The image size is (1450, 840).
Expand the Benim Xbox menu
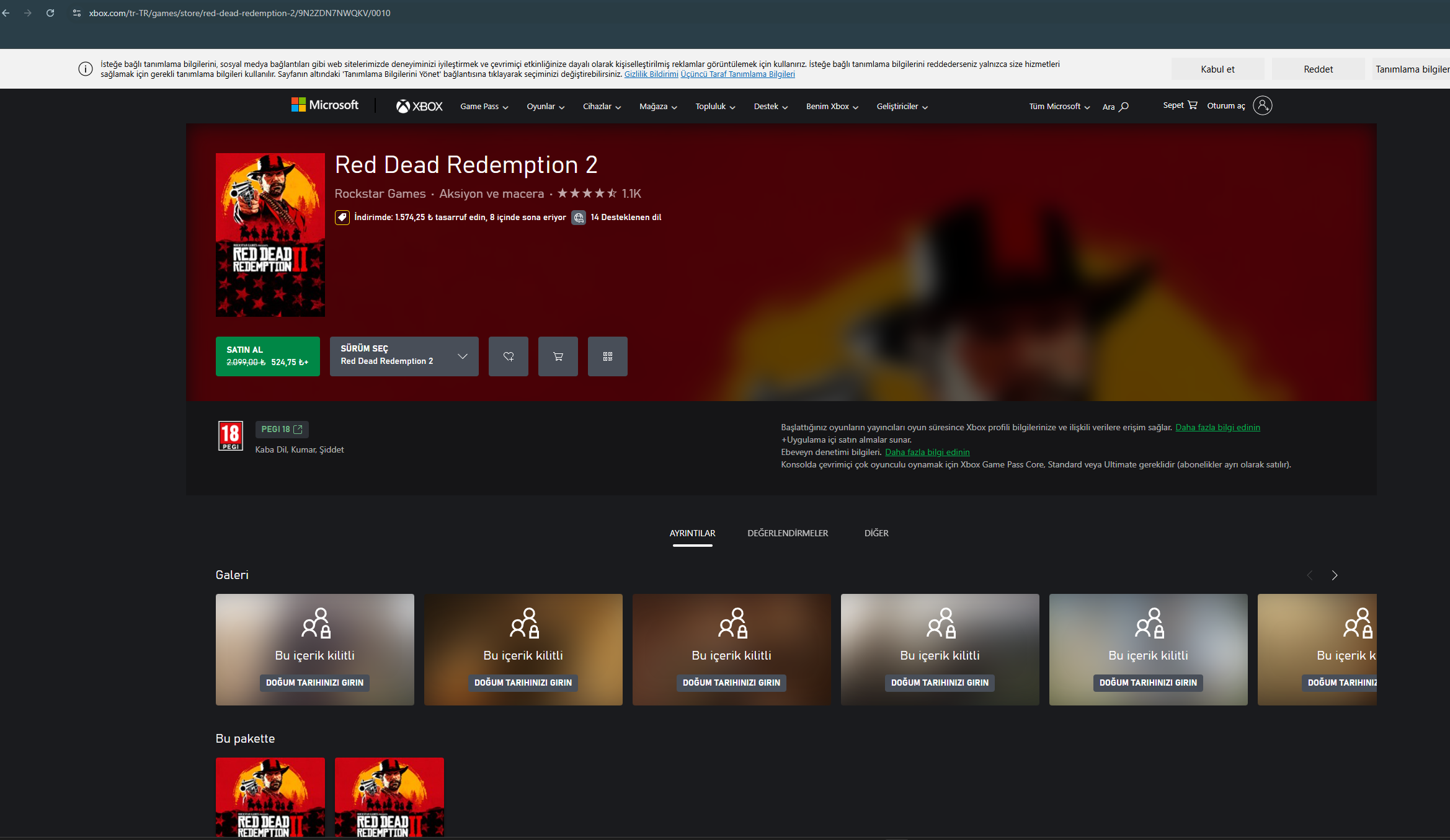click(x=832, y=107)
